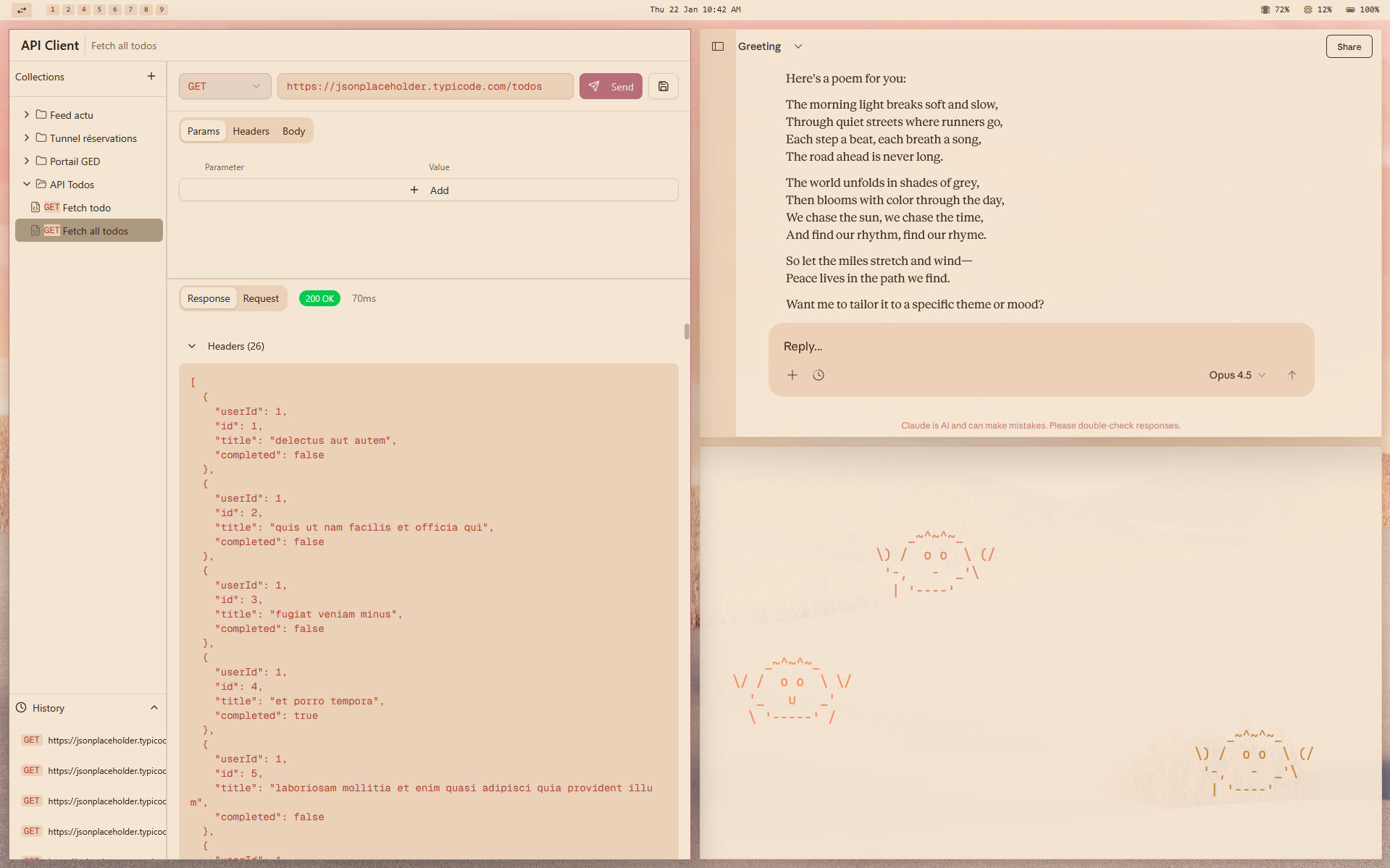Expand the Tunnel réservations collection

tap(27, 138)
